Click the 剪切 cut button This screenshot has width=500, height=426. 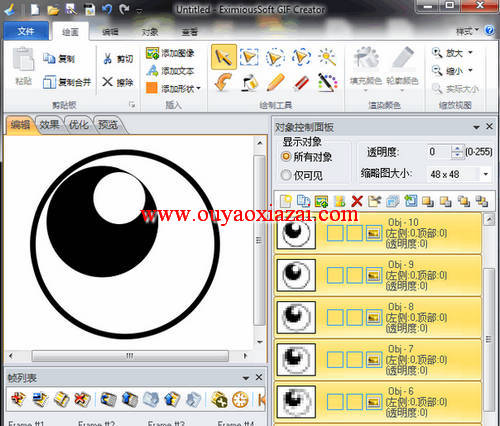click(118, 59)
